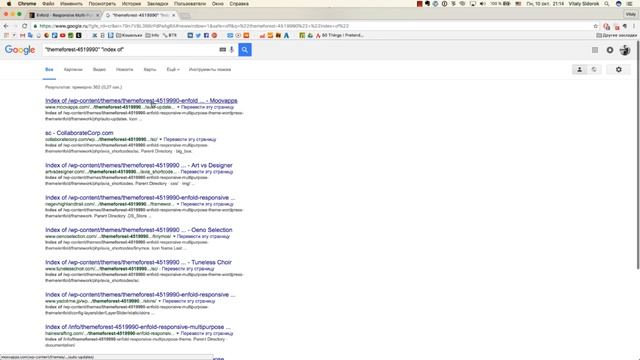
Task: Close the themeforest-4519990 browser tab
Action: [x=173, y=15]
